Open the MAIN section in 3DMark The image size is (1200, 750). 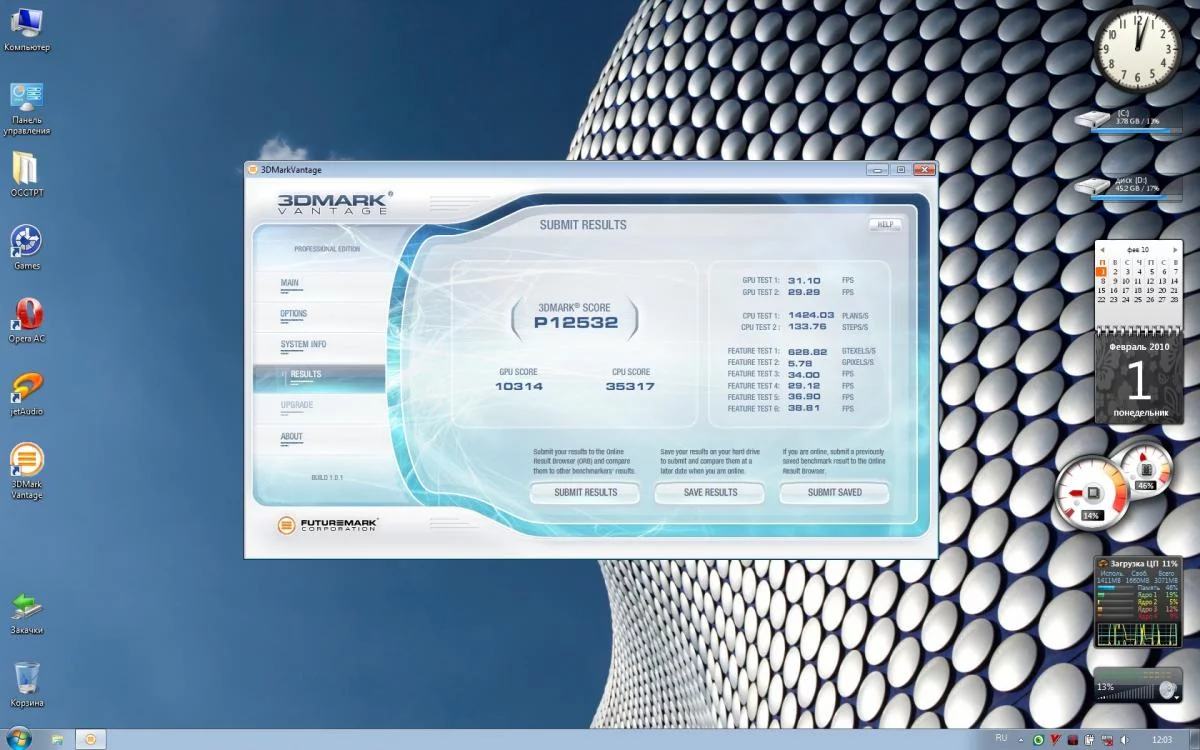pyautogui.click(x=290, y=283)
